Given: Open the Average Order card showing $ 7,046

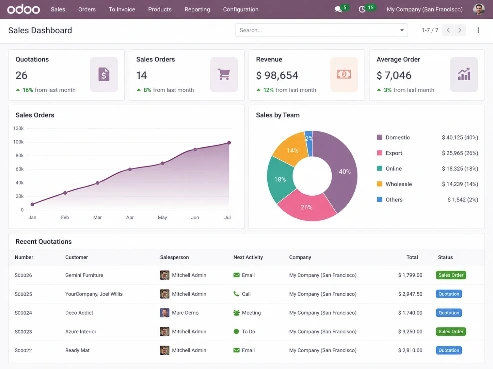Looking at the screenshot, I should (x=427, y=75).
